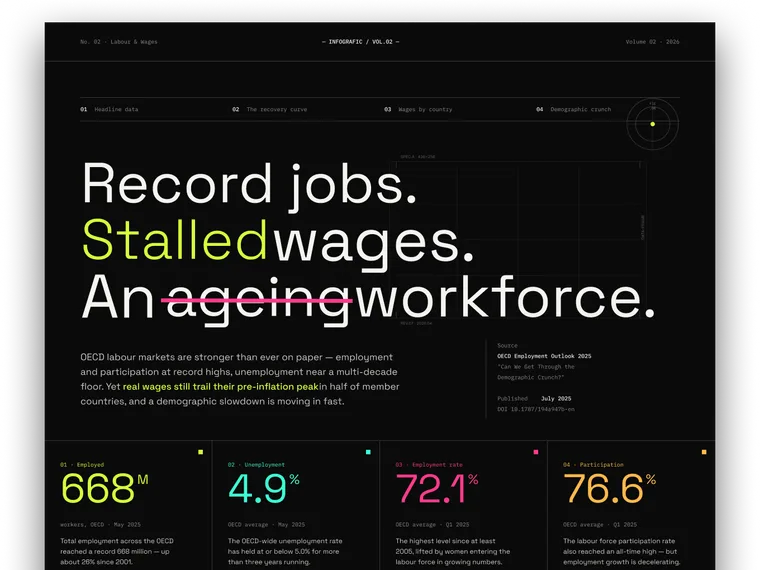Select '03 Wages by country' nav item

418,110
